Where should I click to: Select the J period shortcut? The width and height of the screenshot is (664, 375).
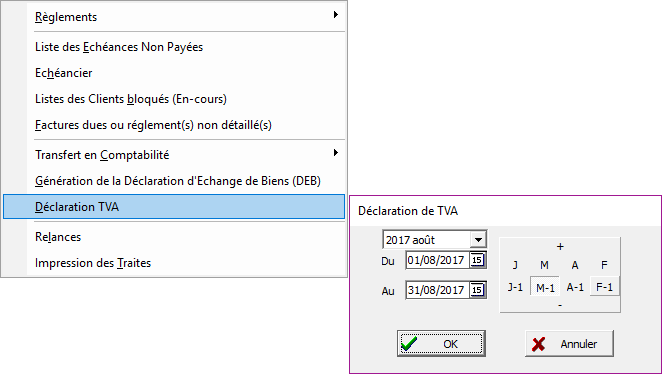[x=515, y=265]
